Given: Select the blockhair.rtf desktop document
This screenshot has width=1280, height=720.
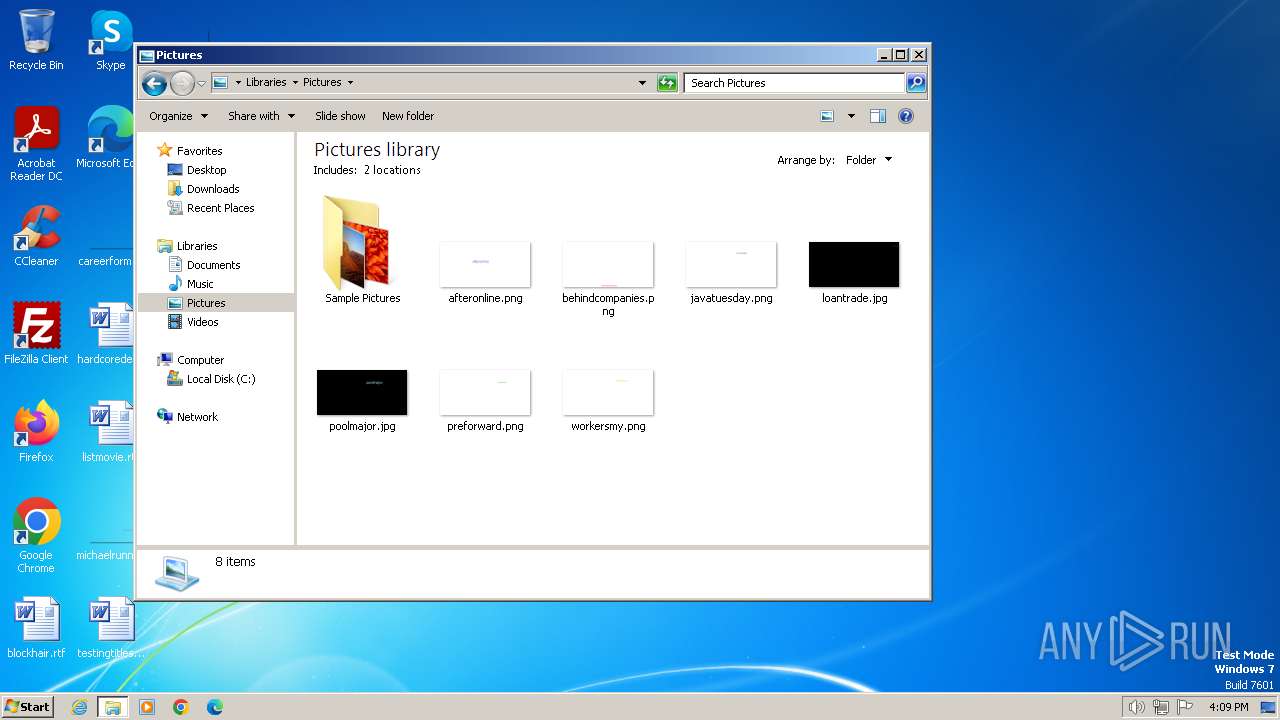Looking at the screenshot, I should click(36, 628).
